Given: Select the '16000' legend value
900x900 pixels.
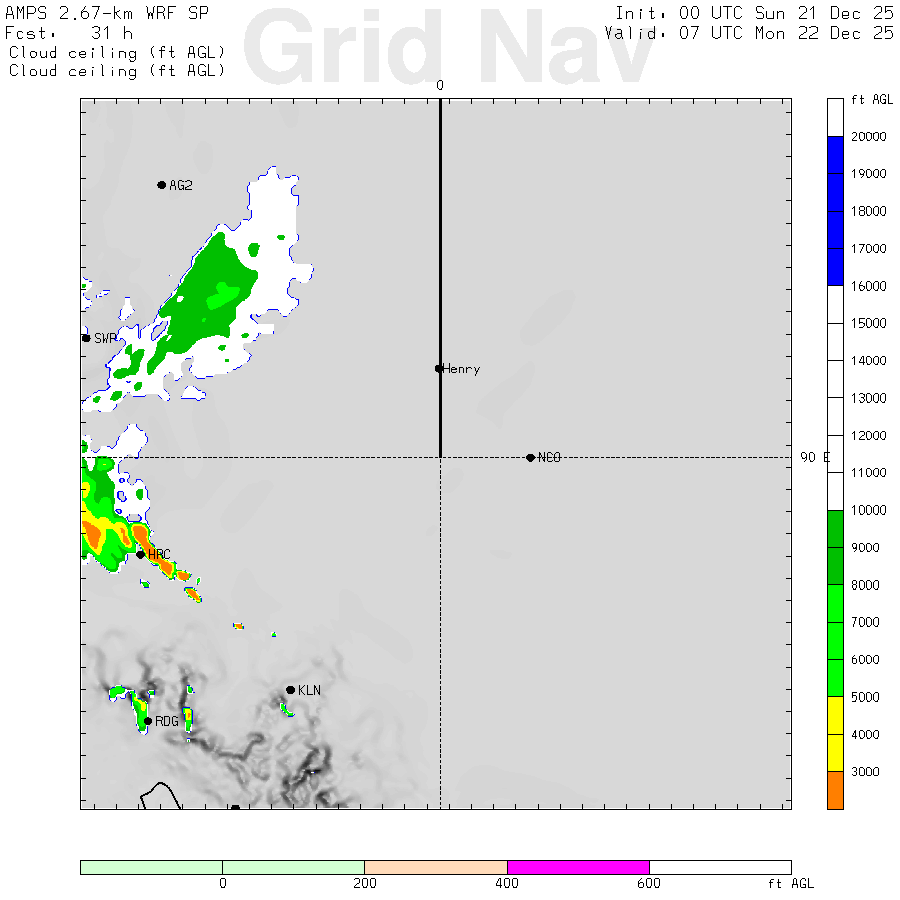Looking at the screenshot, I should point(868,286).
